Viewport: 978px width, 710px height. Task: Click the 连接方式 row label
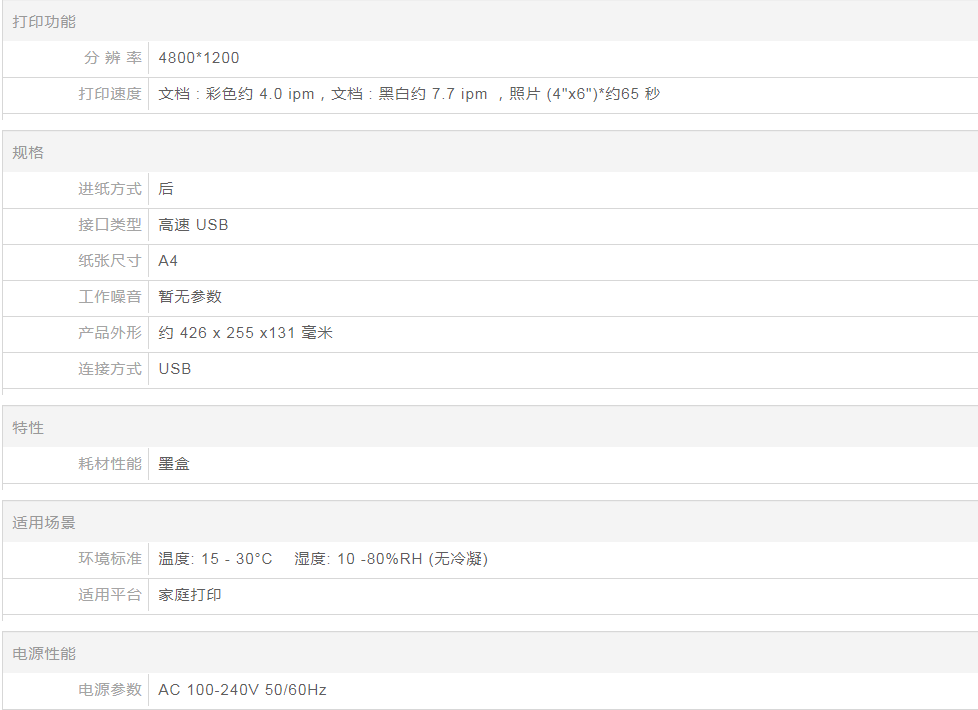pyautogui.click(x=110, y=369)
